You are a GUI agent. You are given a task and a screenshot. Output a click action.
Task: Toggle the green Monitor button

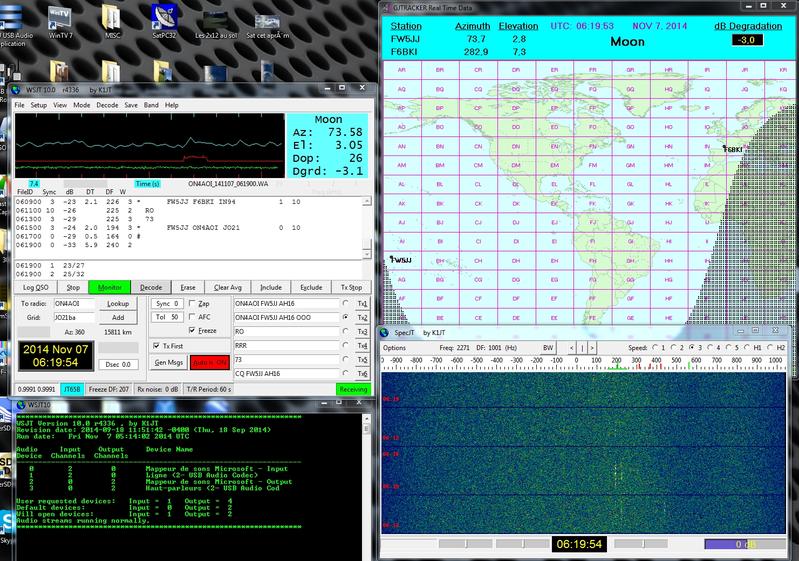click(x=110, y=287)
